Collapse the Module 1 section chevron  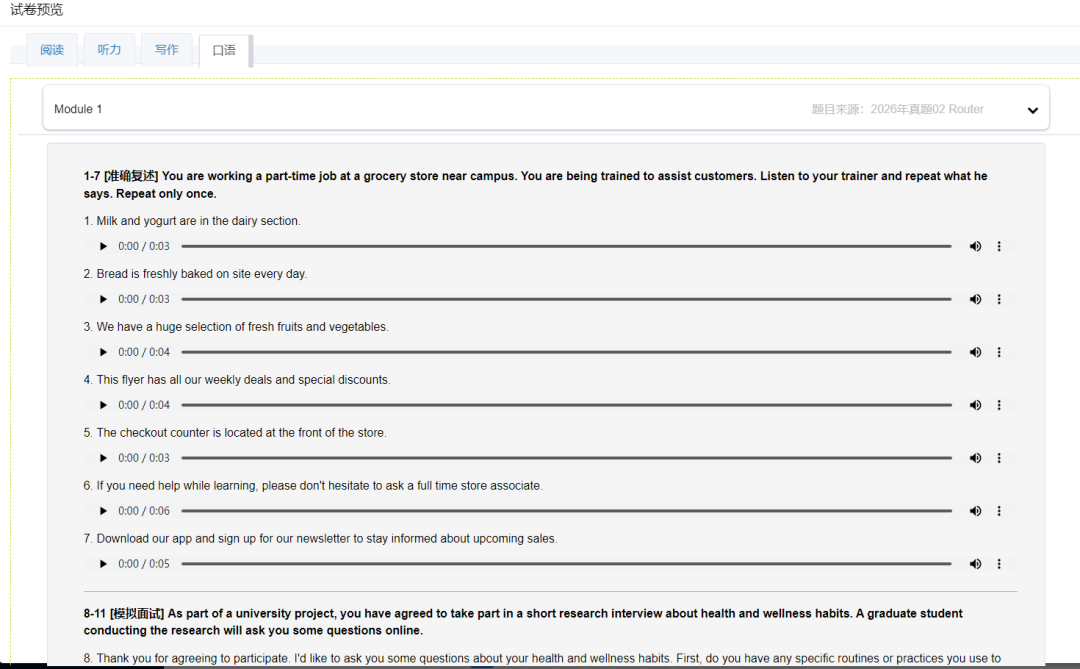click(x=1033, y=110)
